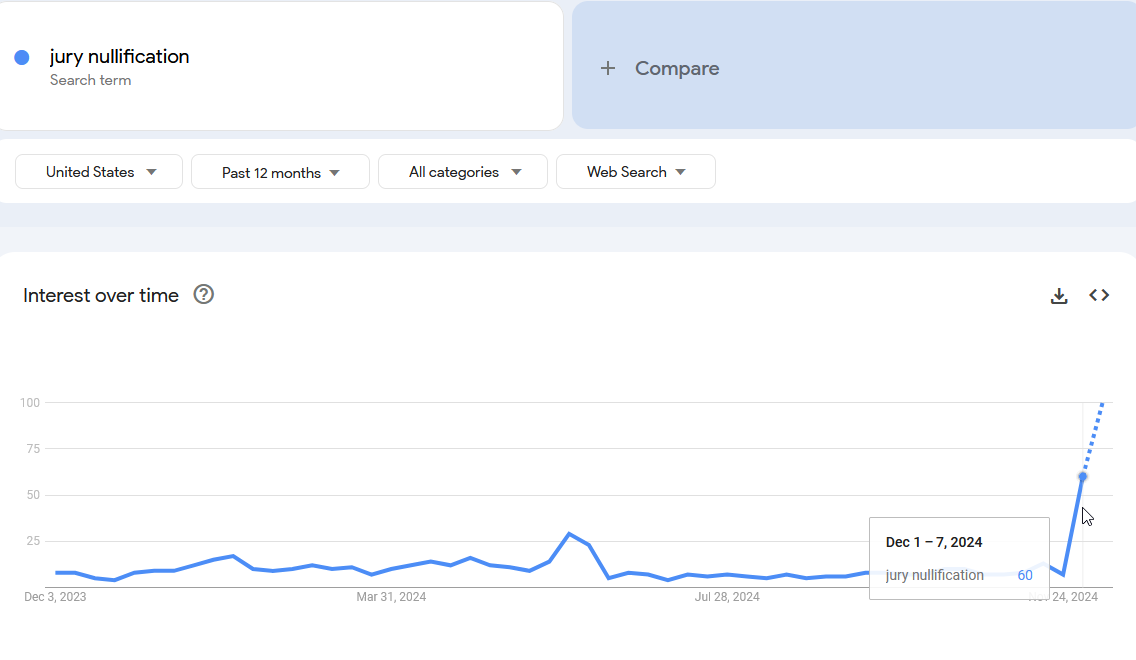Click the blue dot beside jury nullification
Screen dimensions: 1136x660
coord(22,58)
